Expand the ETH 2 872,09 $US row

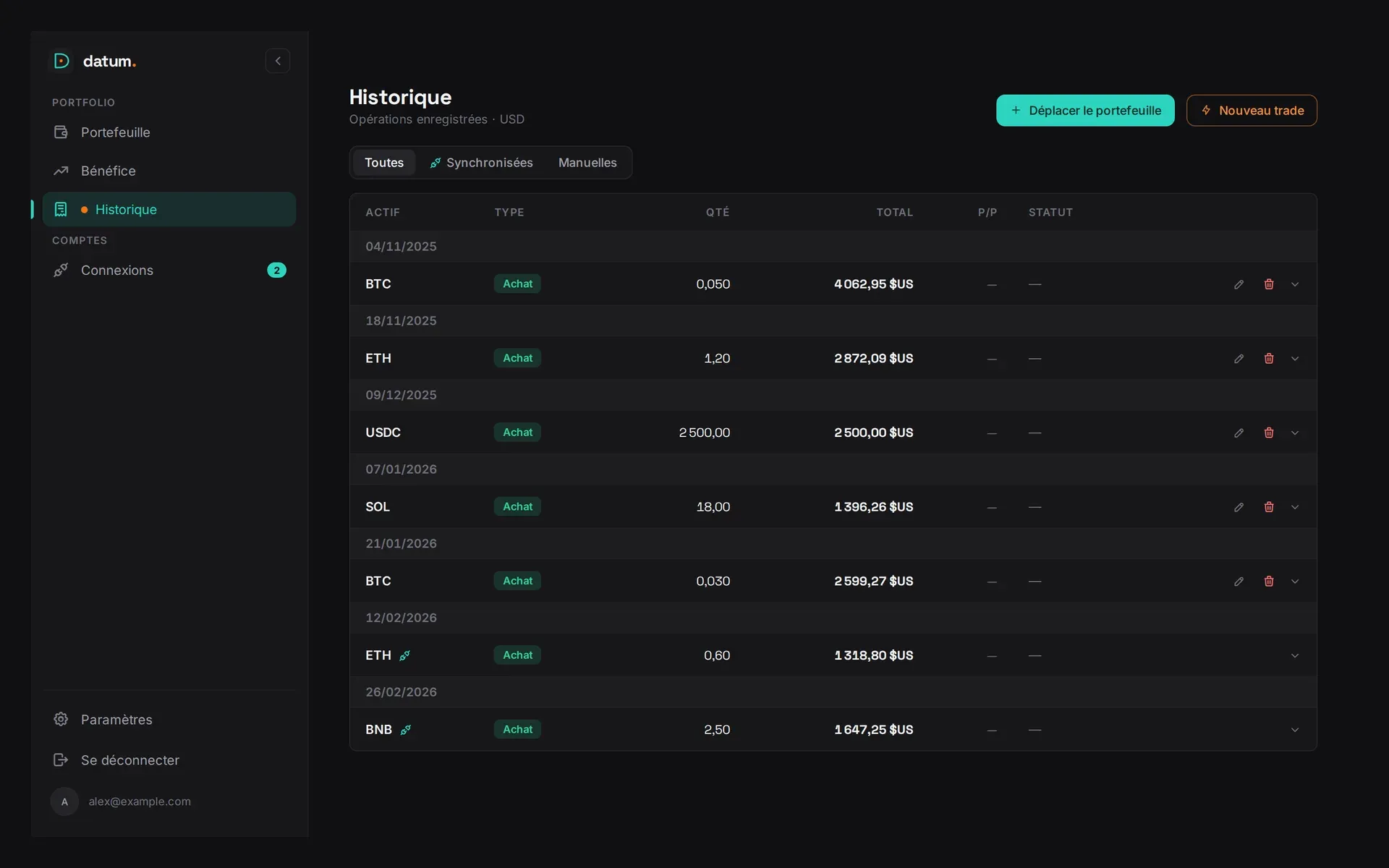[1295, 359]
